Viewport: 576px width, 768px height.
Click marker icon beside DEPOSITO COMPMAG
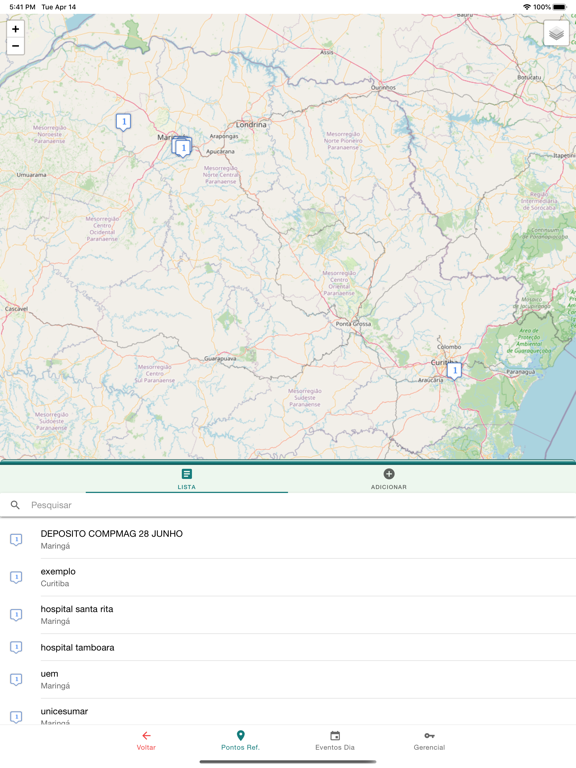pos(16,540)
